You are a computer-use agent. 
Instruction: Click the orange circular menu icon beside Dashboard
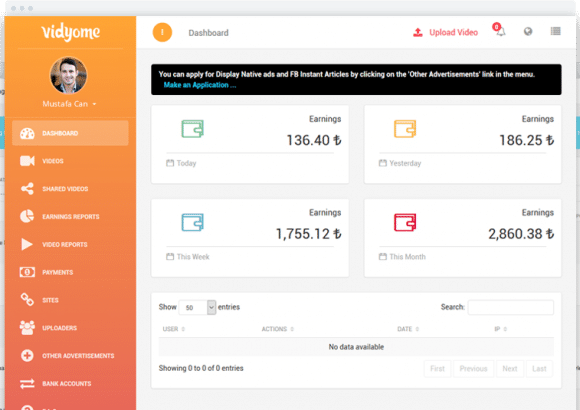click(x=162, y=32)
